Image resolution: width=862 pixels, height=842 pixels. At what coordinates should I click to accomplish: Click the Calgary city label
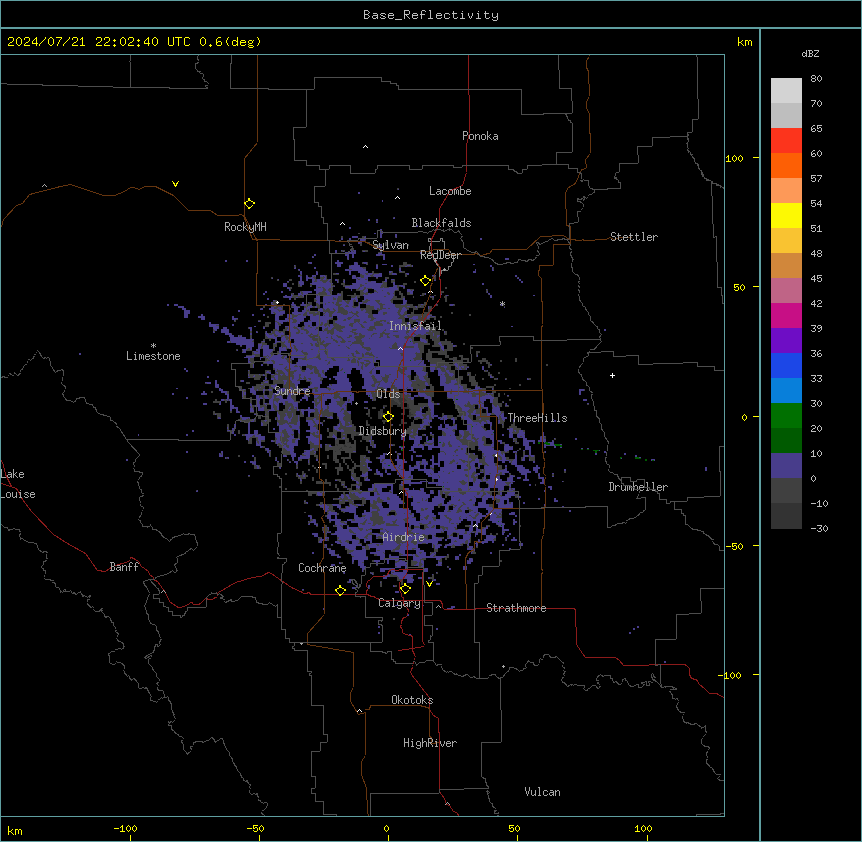pos(399,603)
